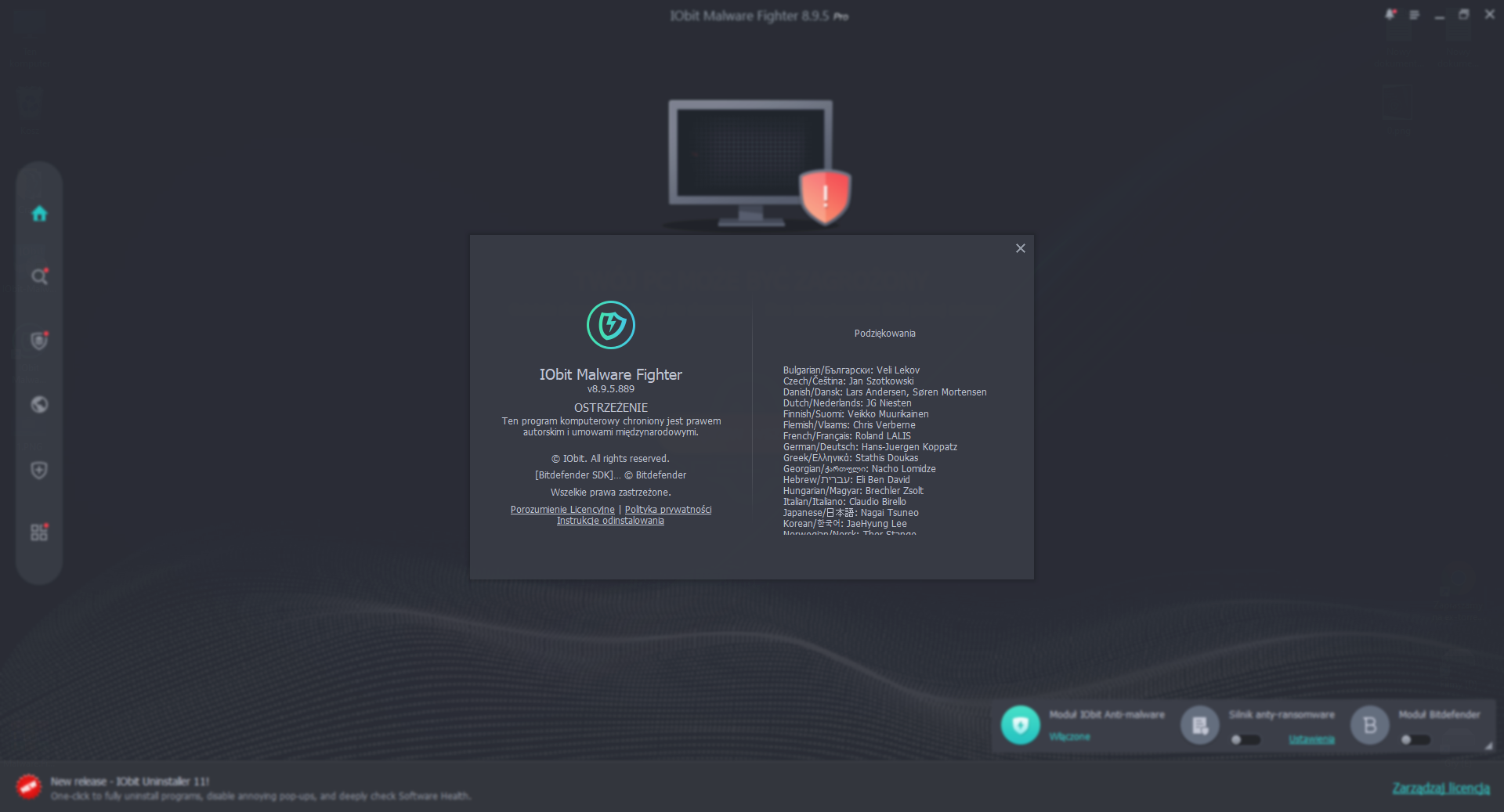Click the Zarządzaj licencją link
This screenshot has height=812, width=1504.
click(1441, 788)
